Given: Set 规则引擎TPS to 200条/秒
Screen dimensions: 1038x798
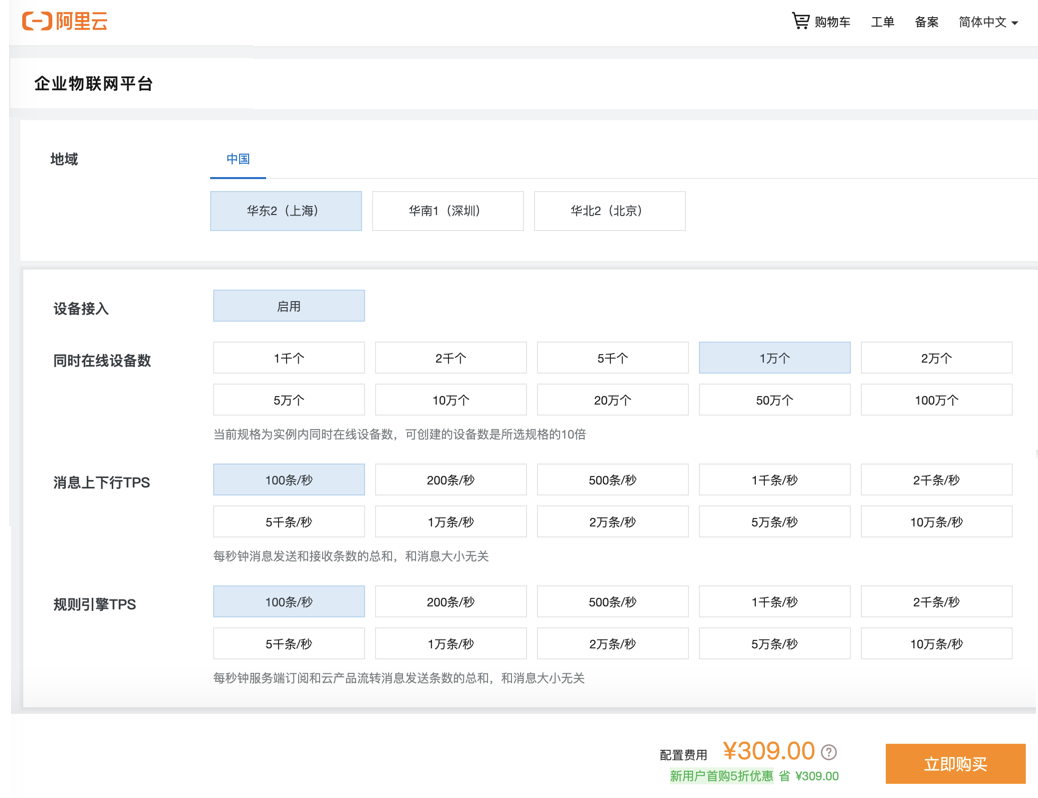Looking at the screenshot, I should [451, 602].
